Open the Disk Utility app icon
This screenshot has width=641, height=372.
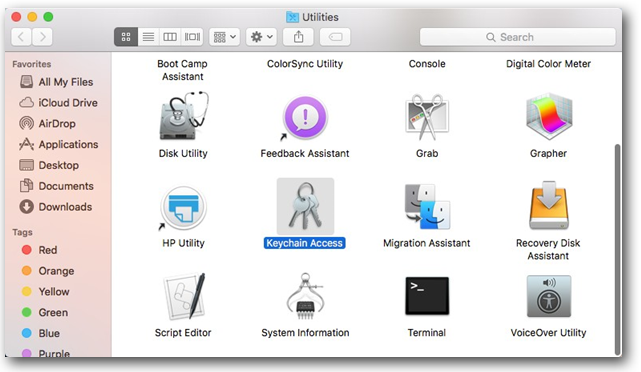(183, 117)
